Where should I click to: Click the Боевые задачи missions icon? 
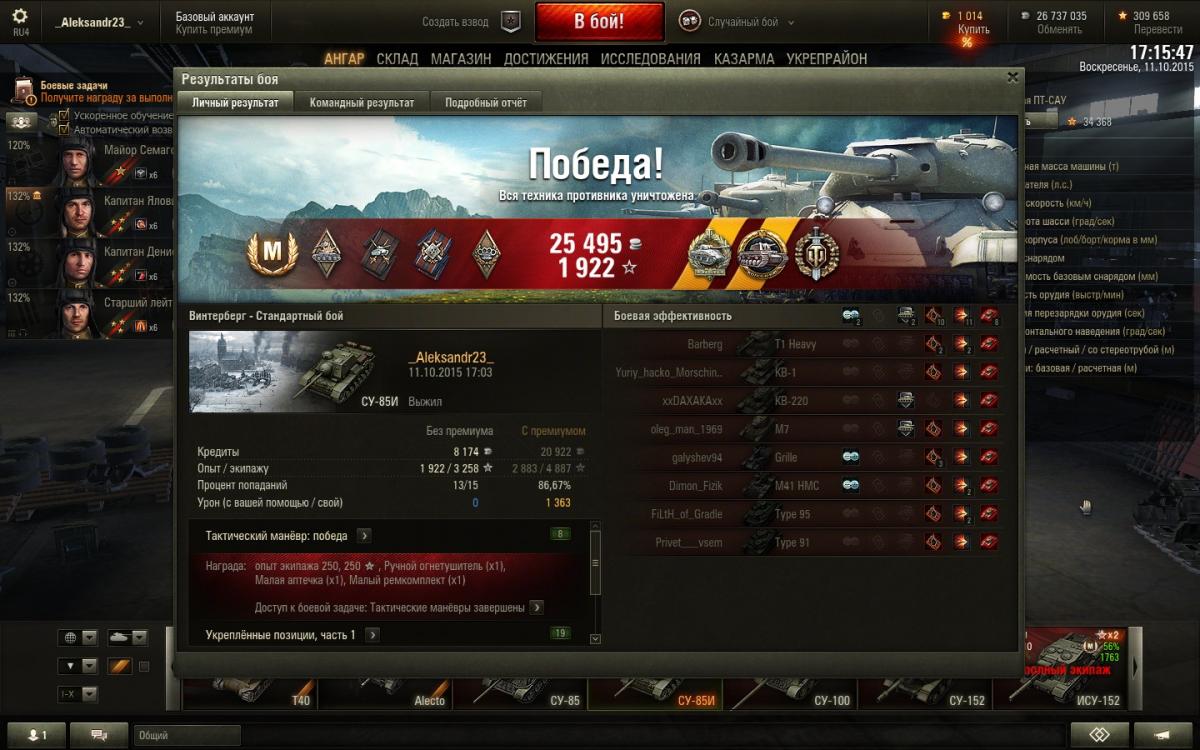click(x=22, y=93)
